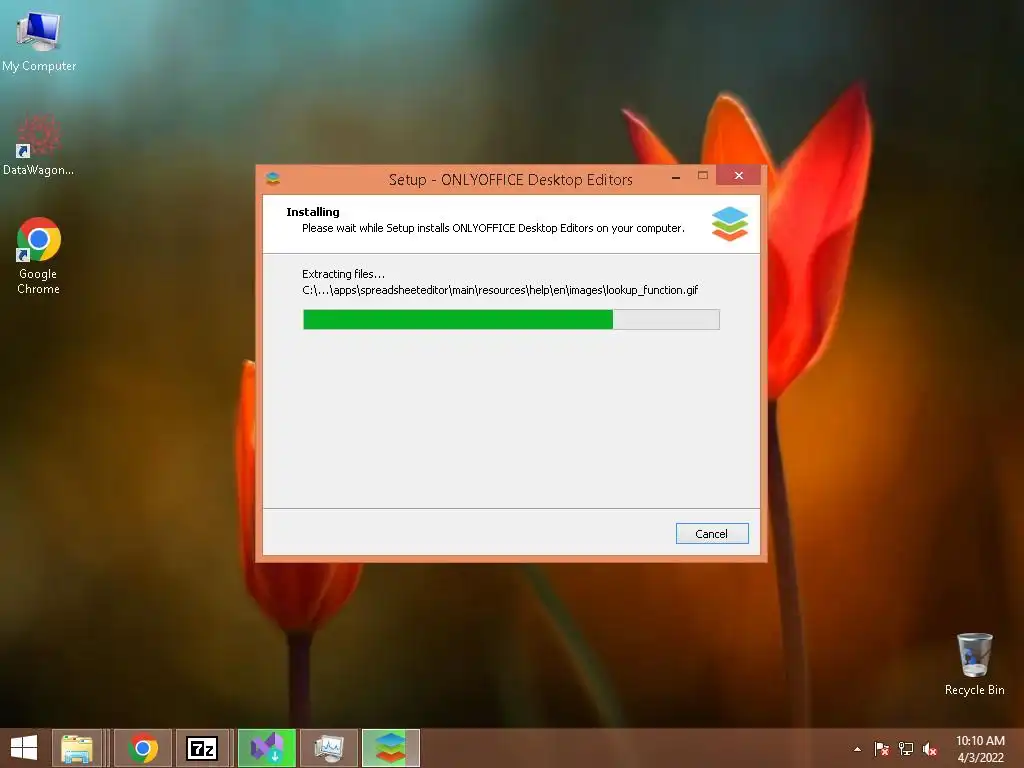Launch Chrome from the taskbar
Viewport: 1024px width, 768px height.
click(143, 748)
